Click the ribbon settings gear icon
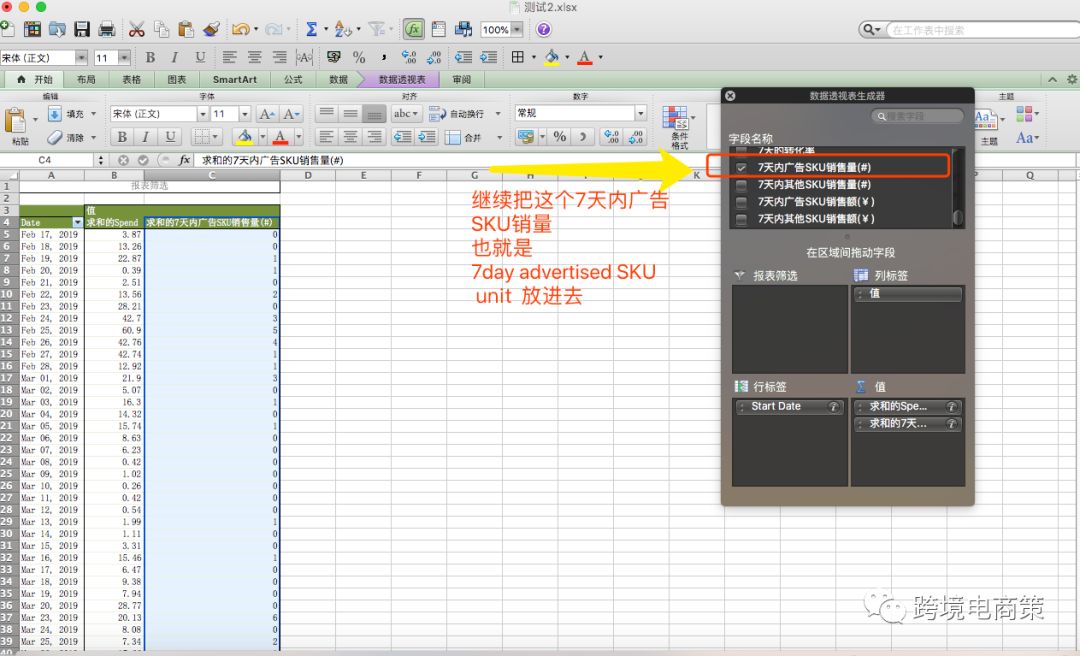Screen dimensions: 1080x656 1072,79
